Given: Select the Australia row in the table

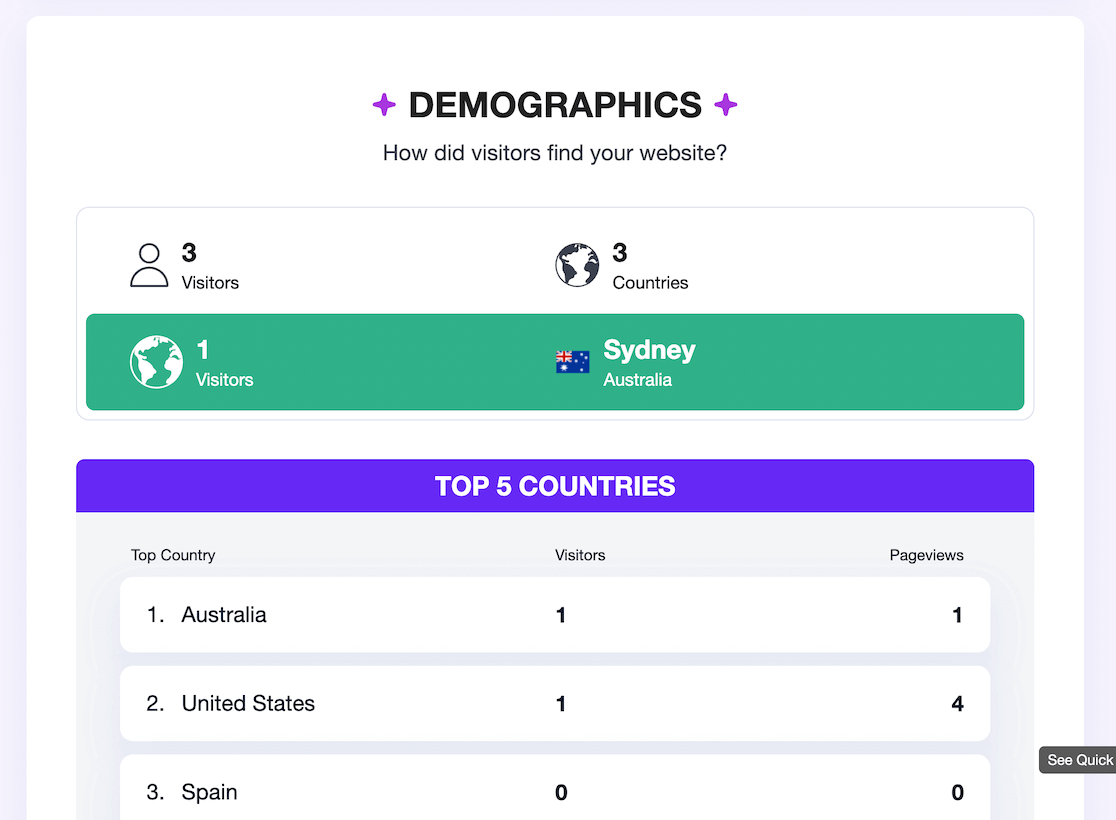Looking at the screenshot, I should [555, 615].
